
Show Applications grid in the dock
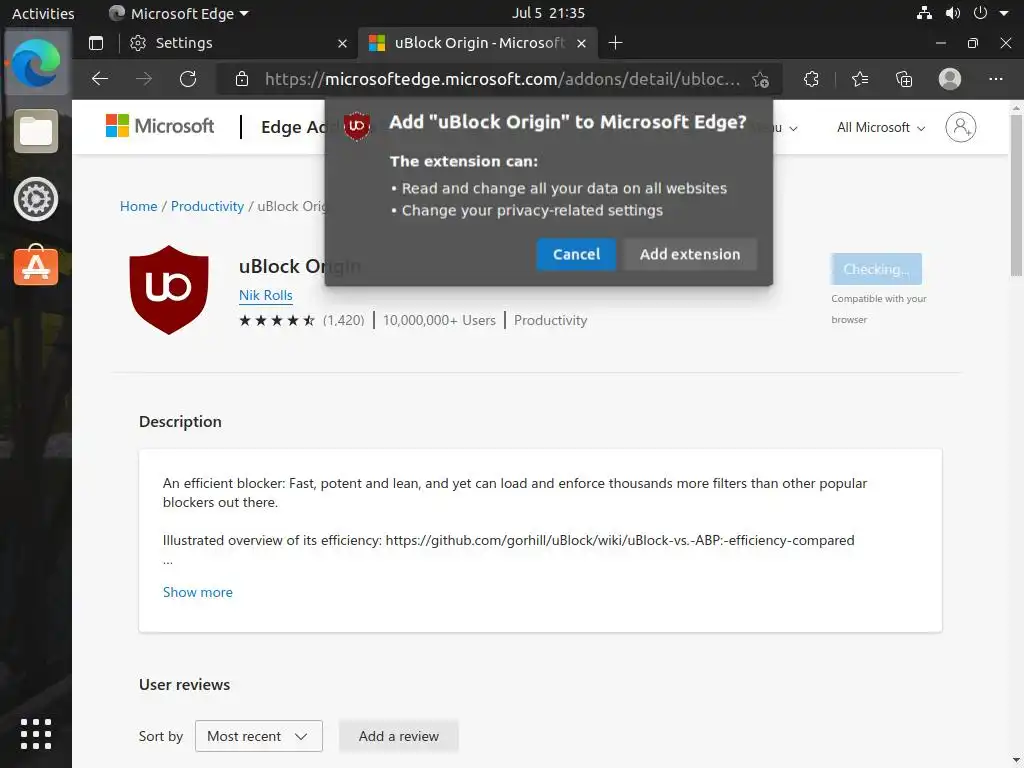[36, 734]
